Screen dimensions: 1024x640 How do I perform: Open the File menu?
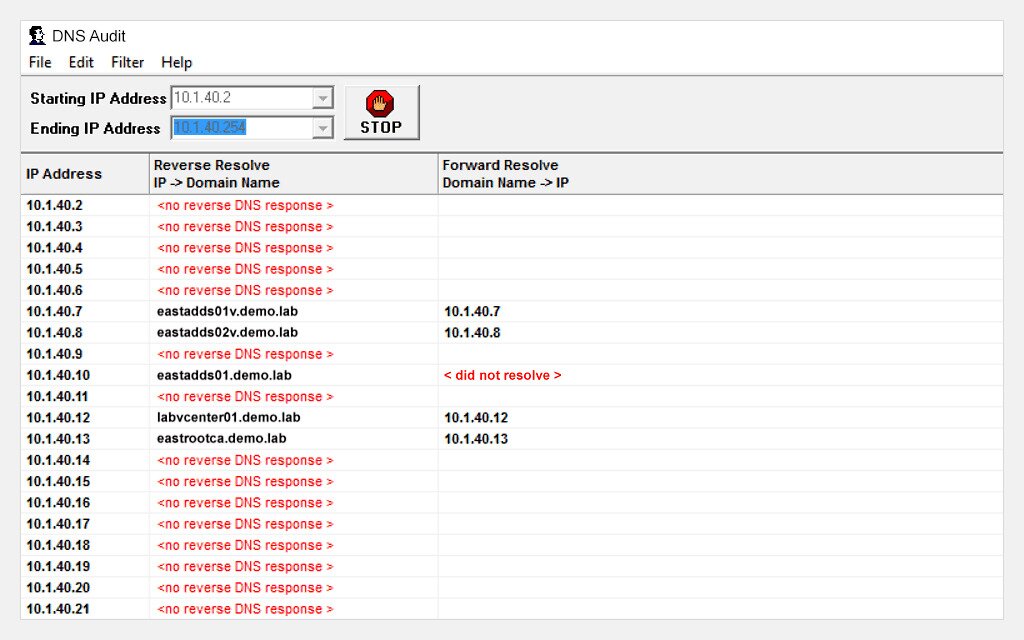(x=39, y=62)
